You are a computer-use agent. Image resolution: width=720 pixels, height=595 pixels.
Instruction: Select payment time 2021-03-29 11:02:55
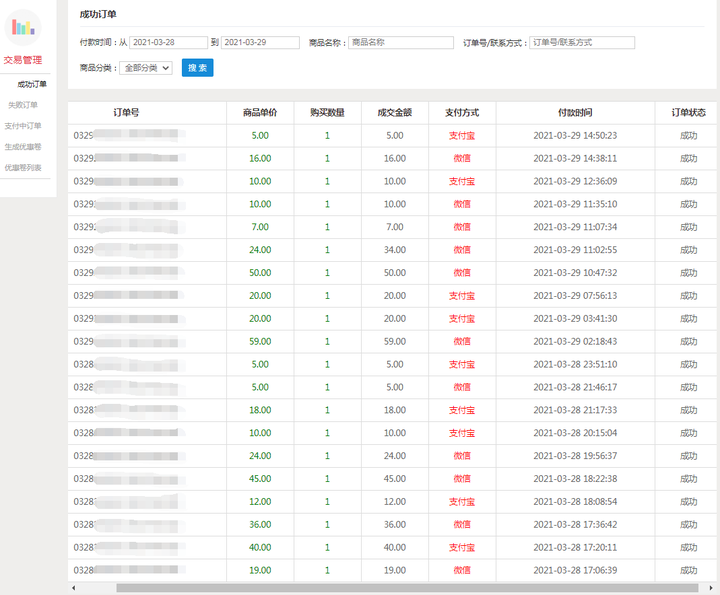[x=575, y=250]
